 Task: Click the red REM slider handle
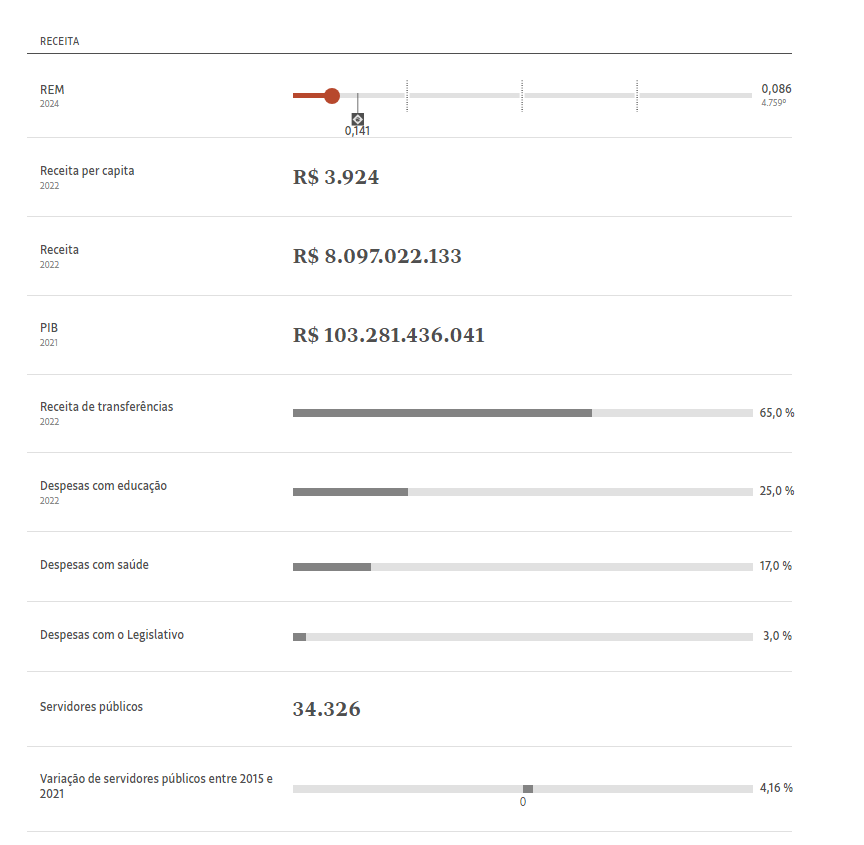click(332, 96)
